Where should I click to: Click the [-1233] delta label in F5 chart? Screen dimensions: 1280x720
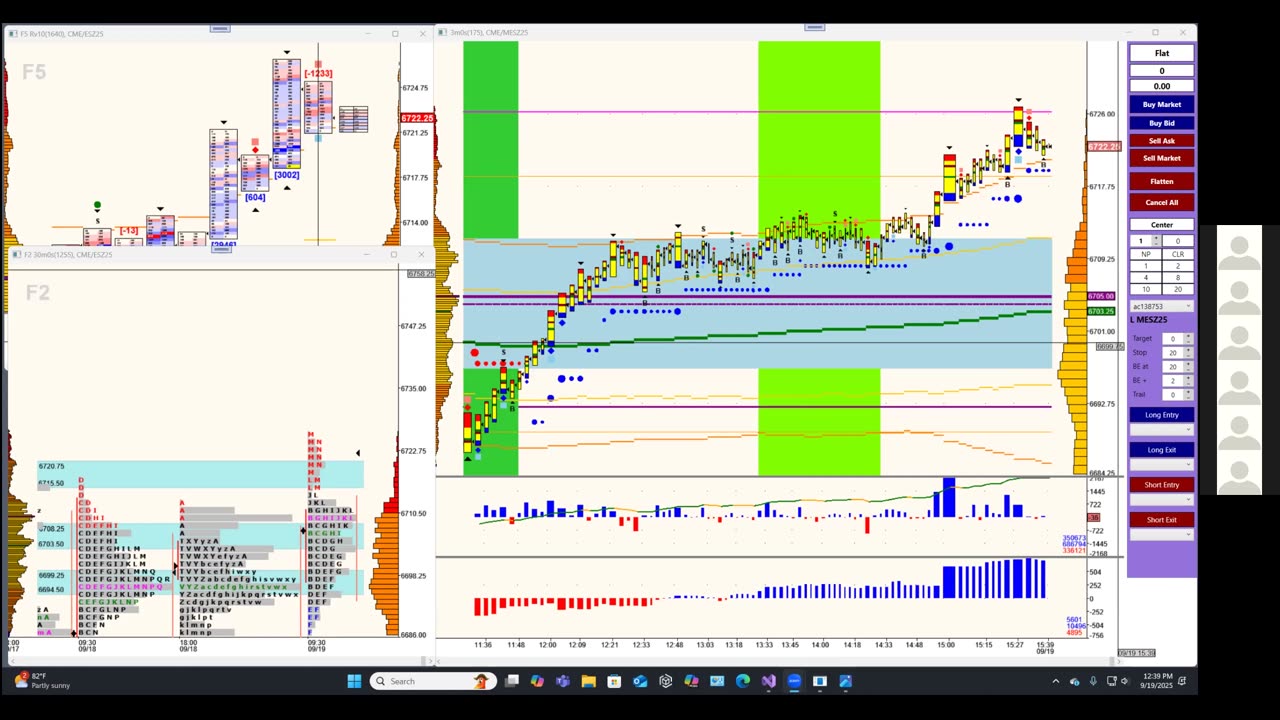(318, 73)
